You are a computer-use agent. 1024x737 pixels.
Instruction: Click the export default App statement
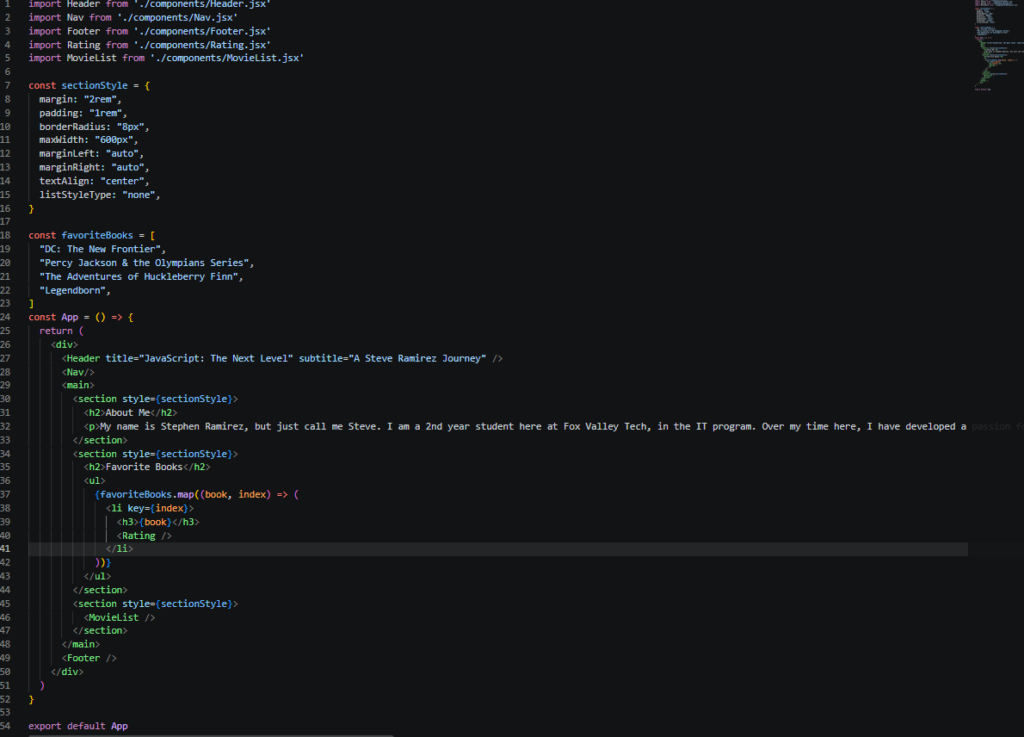coord(78,726)
